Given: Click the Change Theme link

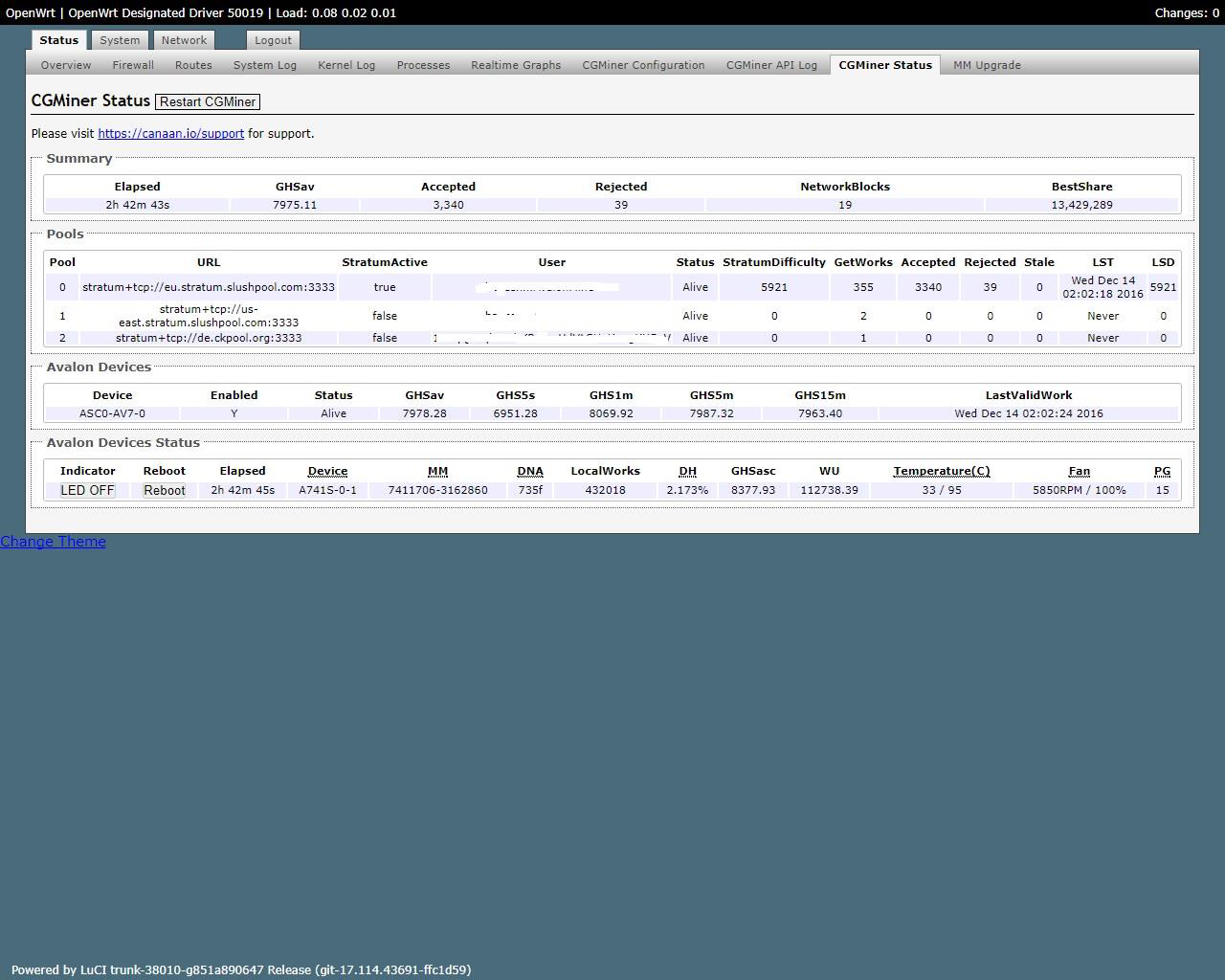Looking at the screenshot, I should click(x=53, y=542).
